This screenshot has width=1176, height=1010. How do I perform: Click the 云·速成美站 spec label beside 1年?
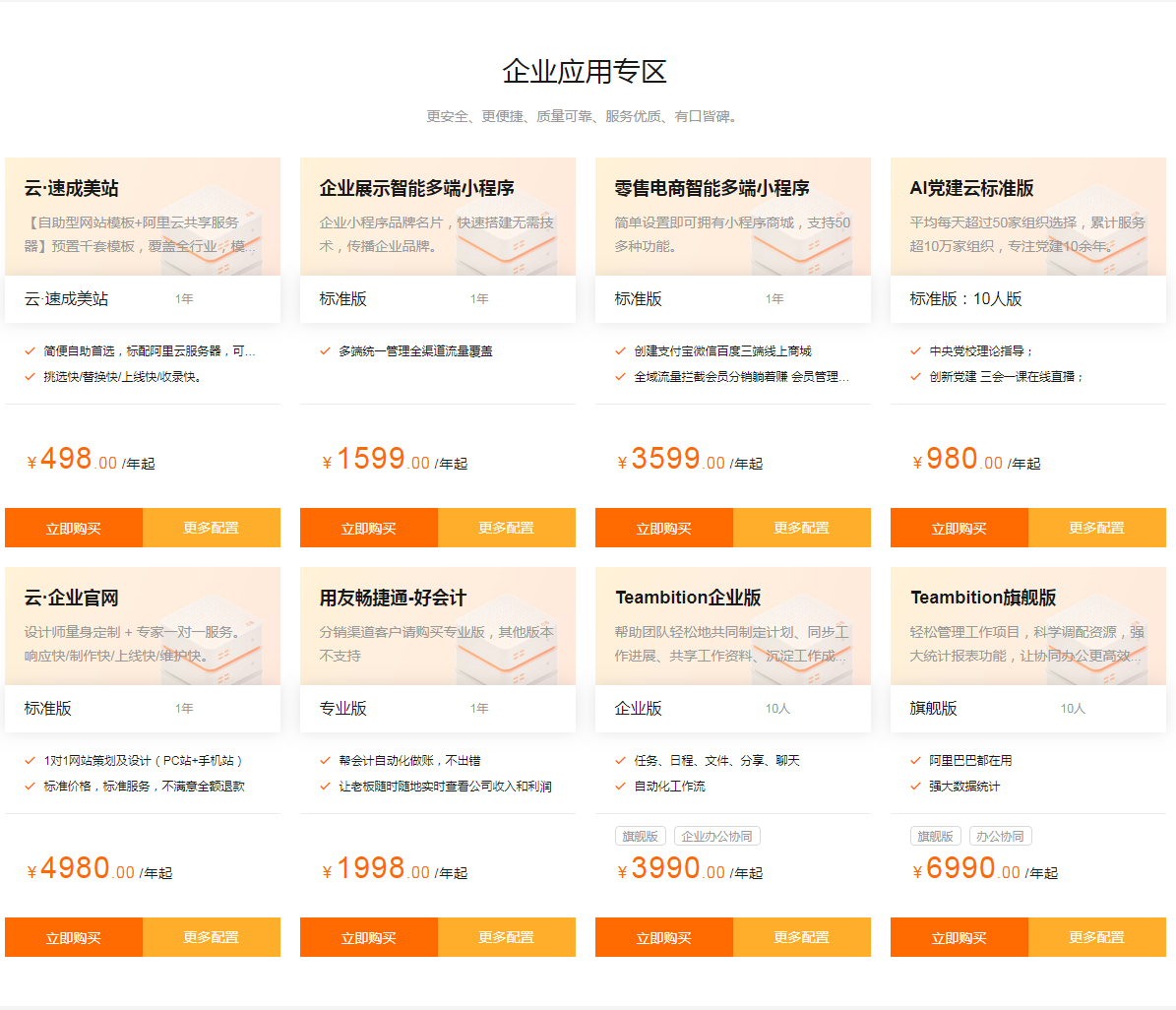[66, 298]
